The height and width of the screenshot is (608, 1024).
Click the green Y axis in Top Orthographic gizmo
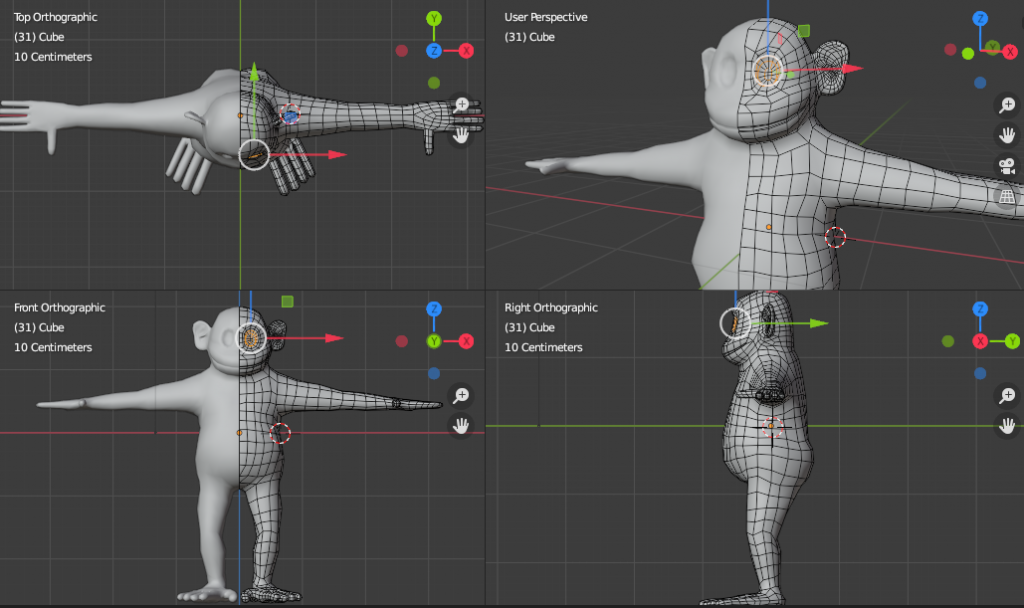434,18
